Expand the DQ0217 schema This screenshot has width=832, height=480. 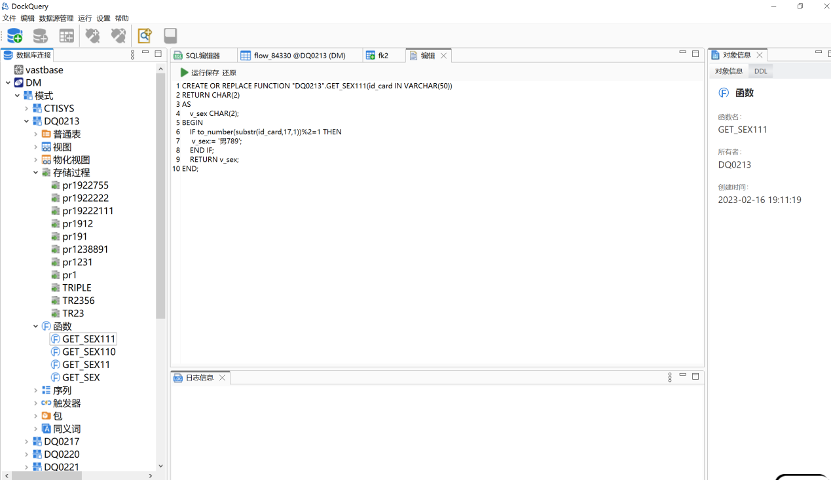click(x=27, y=441)
